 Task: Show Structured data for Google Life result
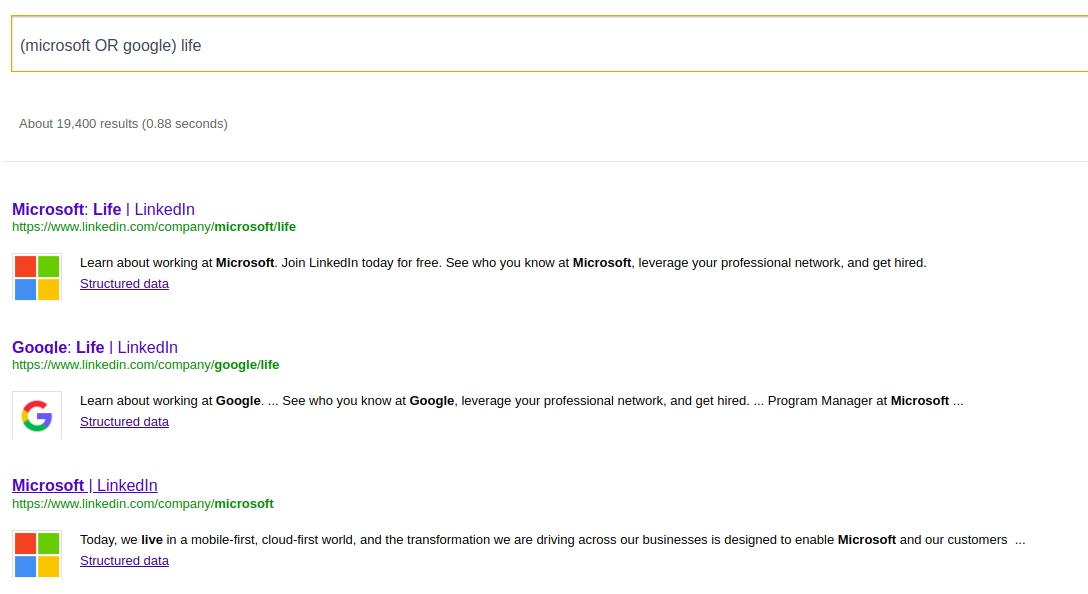coord(124,422)
